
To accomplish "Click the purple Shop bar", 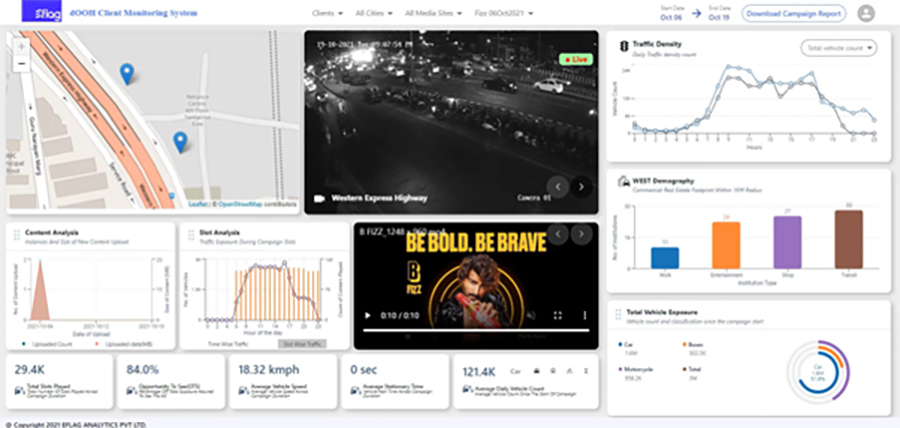I will [x=788, y=242].
